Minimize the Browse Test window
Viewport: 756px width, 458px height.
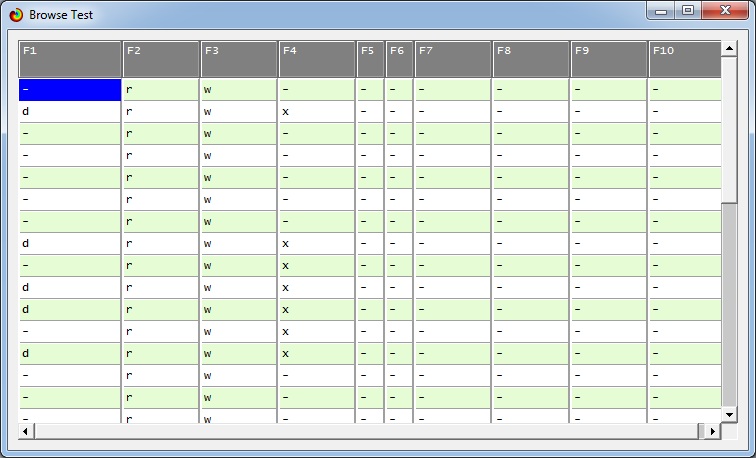[x=661, y=11]
